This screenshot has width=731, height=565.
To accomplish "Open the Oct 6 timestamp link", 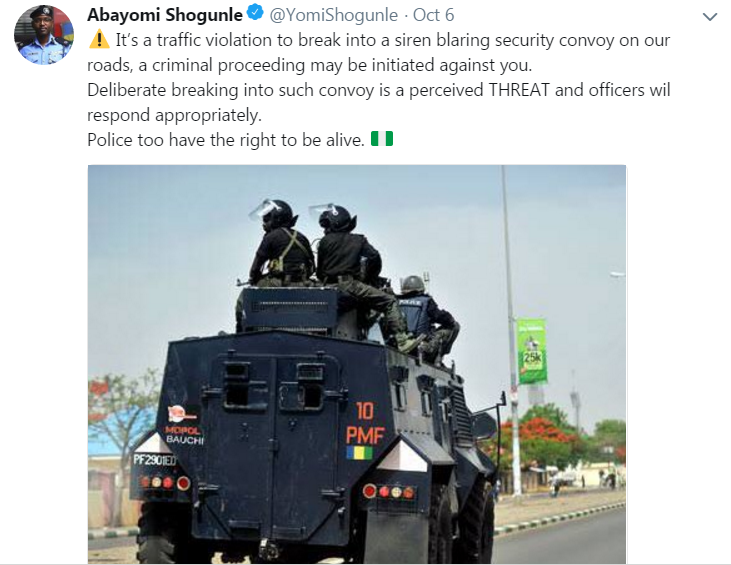I will pyautogui.click(x=434, y=15).
